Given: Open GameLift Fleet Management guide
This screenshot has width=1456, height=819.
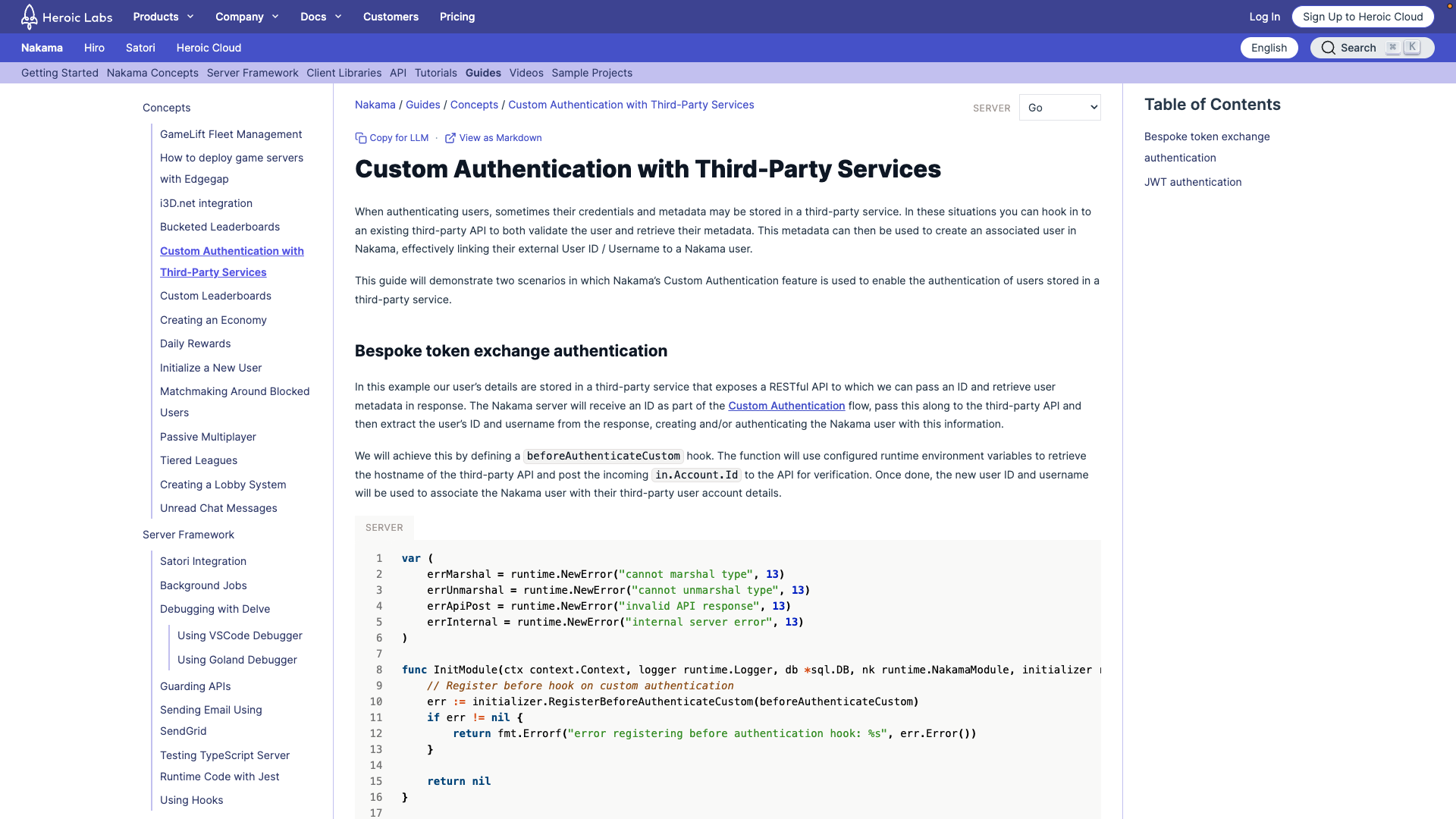Looking at the screenshot, I should coord(231,134).
